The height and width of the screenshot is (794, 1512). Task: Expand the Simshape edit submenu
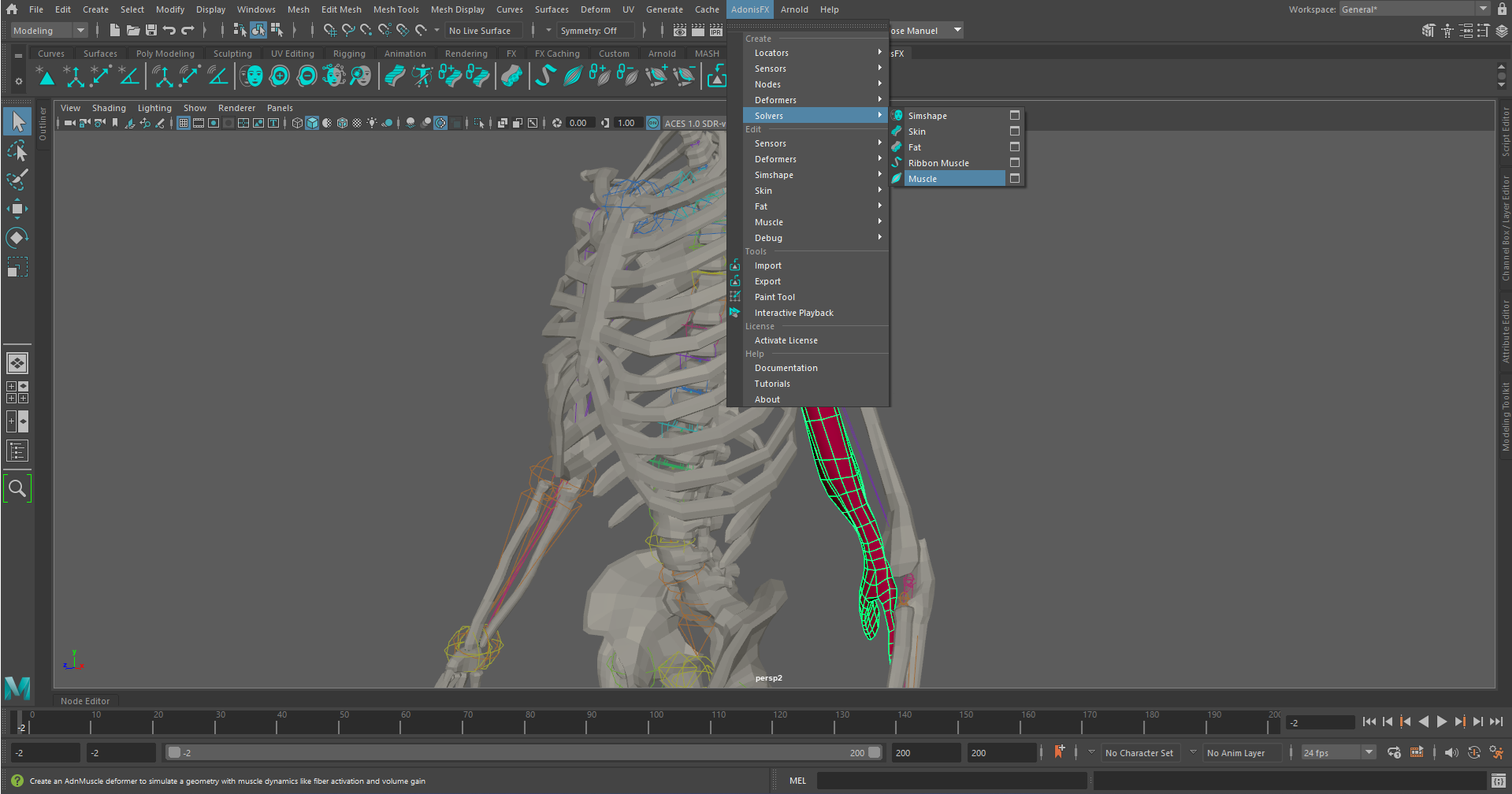(815, 175)
